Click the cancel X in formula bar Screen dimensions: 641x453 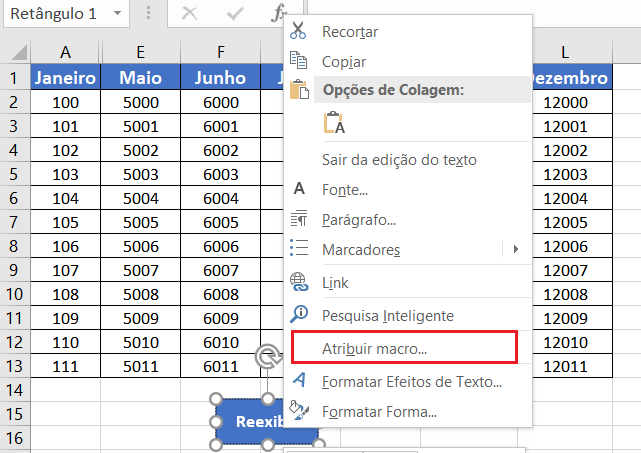pos(189,14)
